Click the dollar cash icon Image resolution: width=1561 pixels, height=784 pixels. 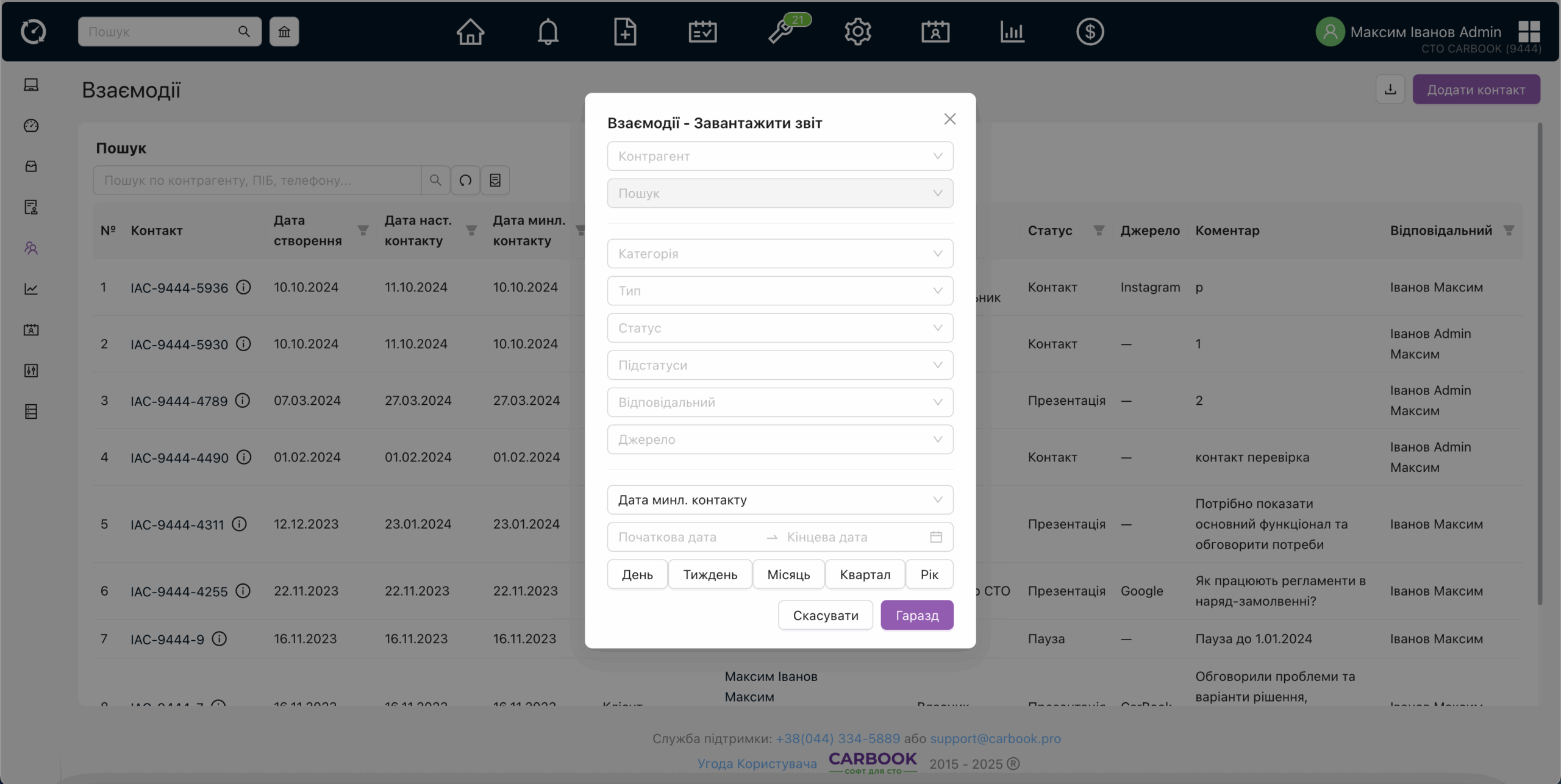1090,32
